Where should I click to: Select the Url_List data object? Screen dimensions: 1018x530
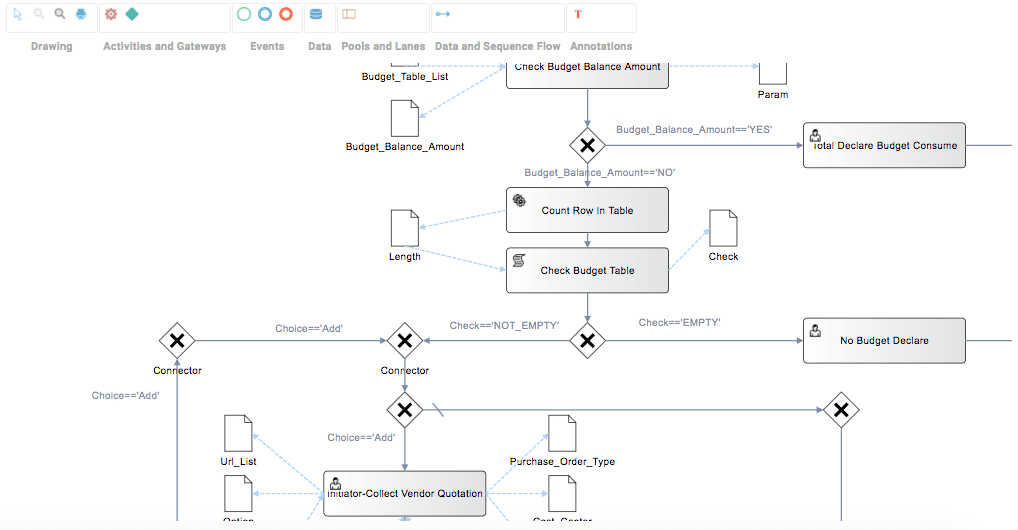[x=238, y=433]
